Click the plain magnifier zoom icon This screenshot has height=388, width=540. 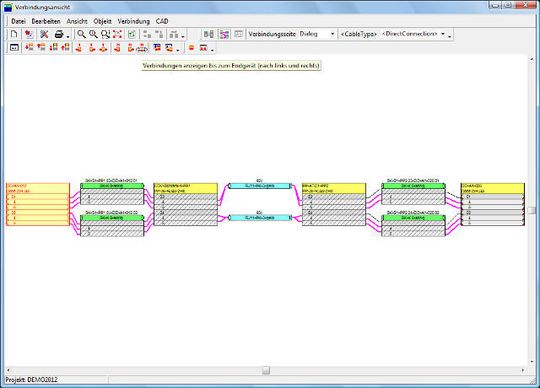[x=81, y=34]
